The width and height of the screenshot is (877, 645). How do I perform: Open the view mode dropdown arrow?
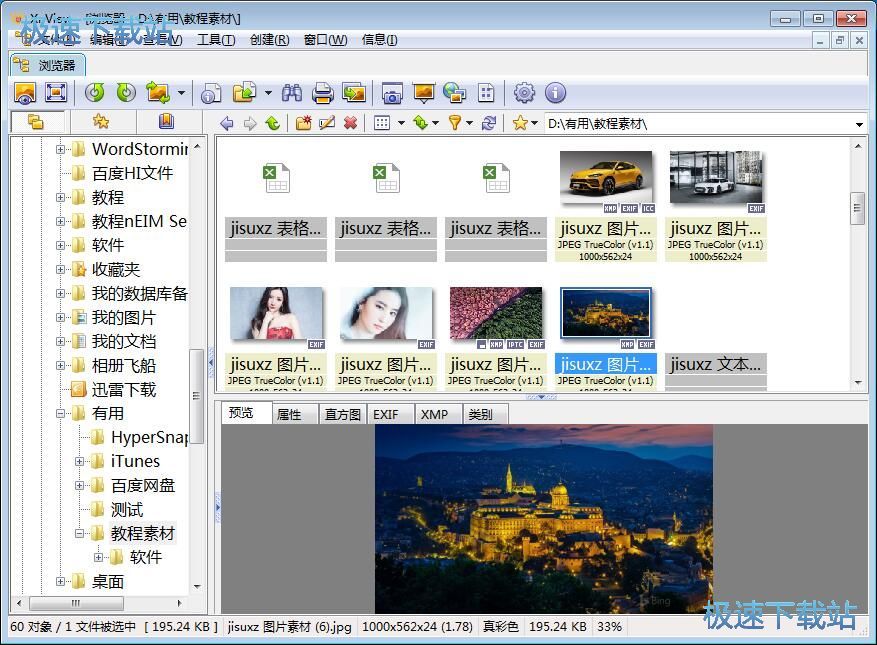coord(401,123)
